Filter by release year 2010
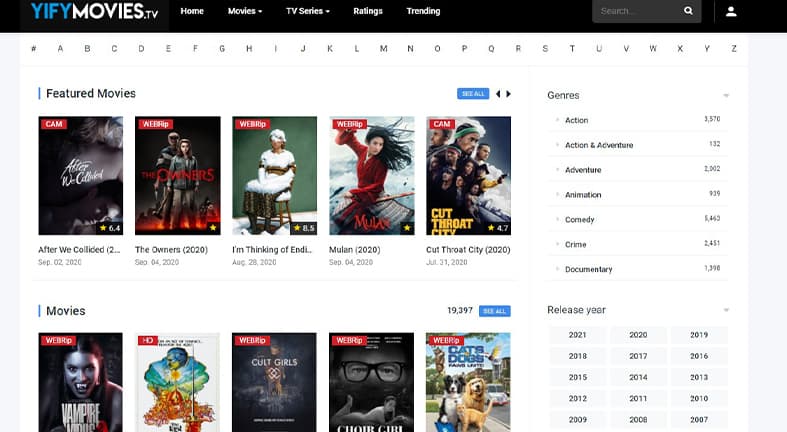This screenshot has height=432, width=787. (x=699, y=398)
